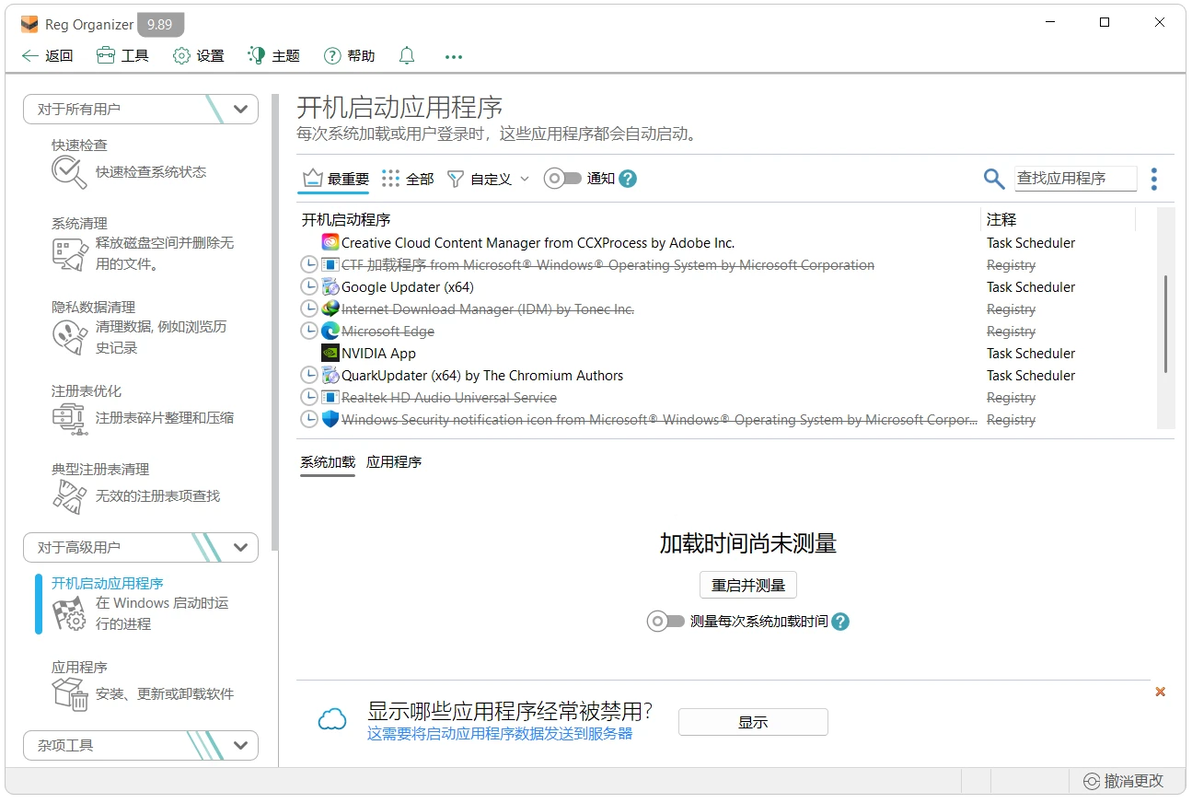The height and width of the screenshot is (803, 1192).
Task: Open the 工具 toolbox menu
Action: click(x=122, y=56)
